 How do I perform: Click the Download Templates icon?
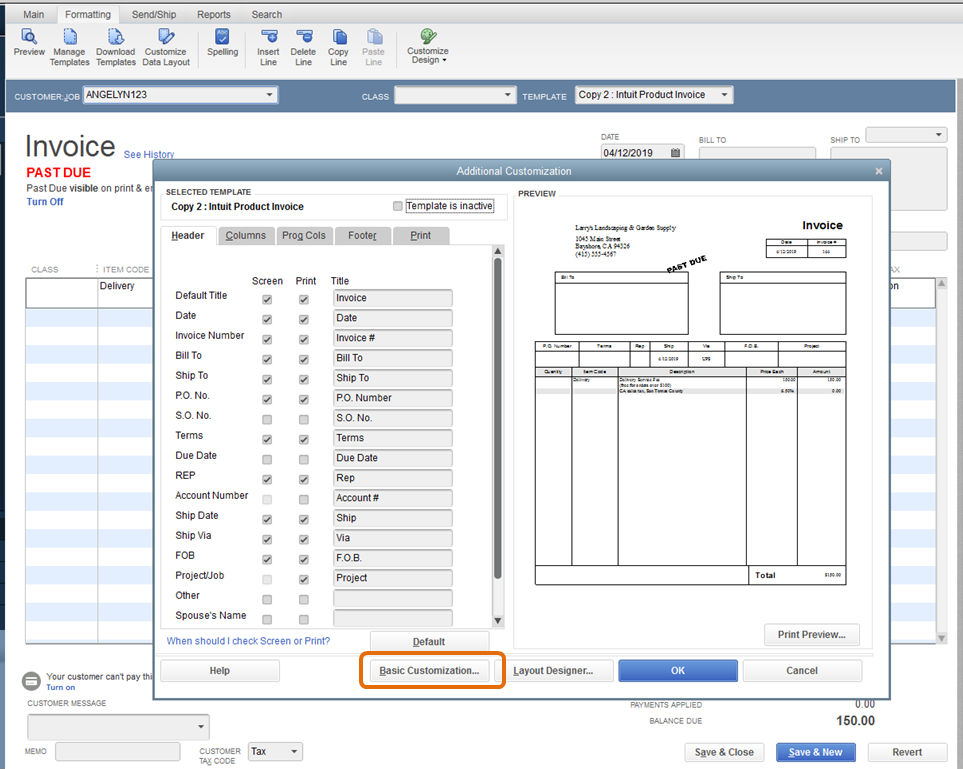click(x=116, y=42)
